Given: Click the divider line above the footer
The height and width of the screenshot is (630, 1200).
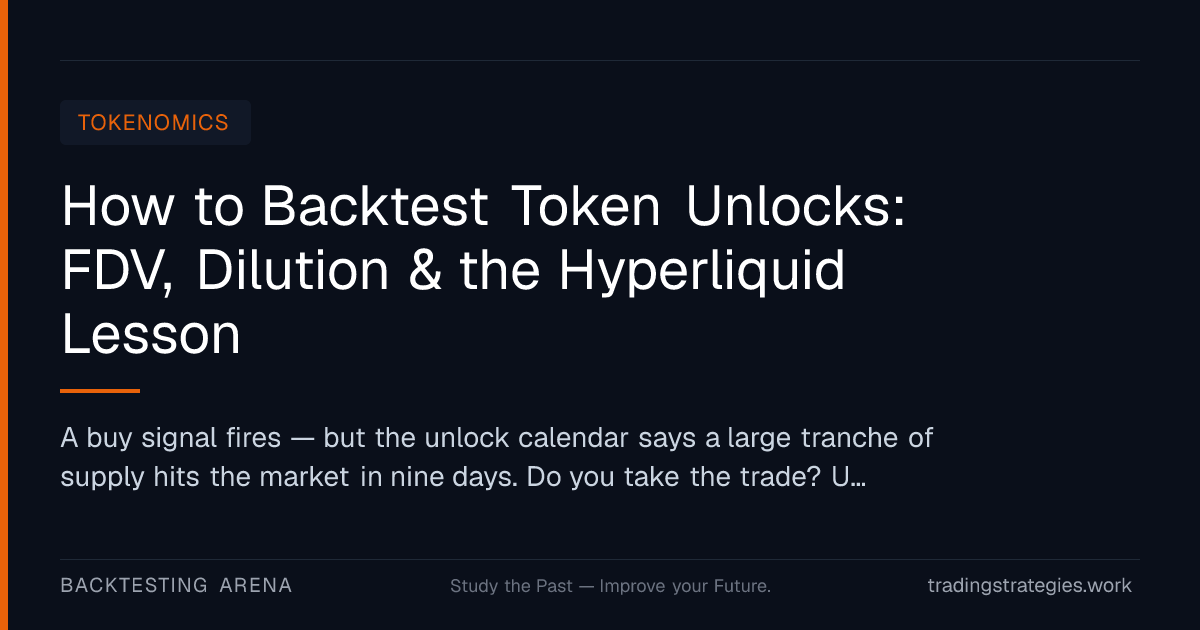Looking at the screenshot, I should pyautogui.click(x=600, y=559).
